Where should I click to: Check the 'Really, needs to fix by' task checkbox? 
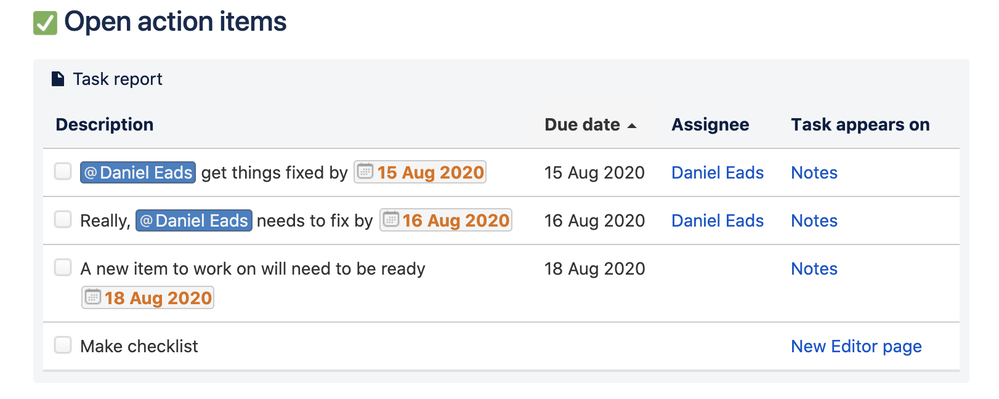click(62, 220)
